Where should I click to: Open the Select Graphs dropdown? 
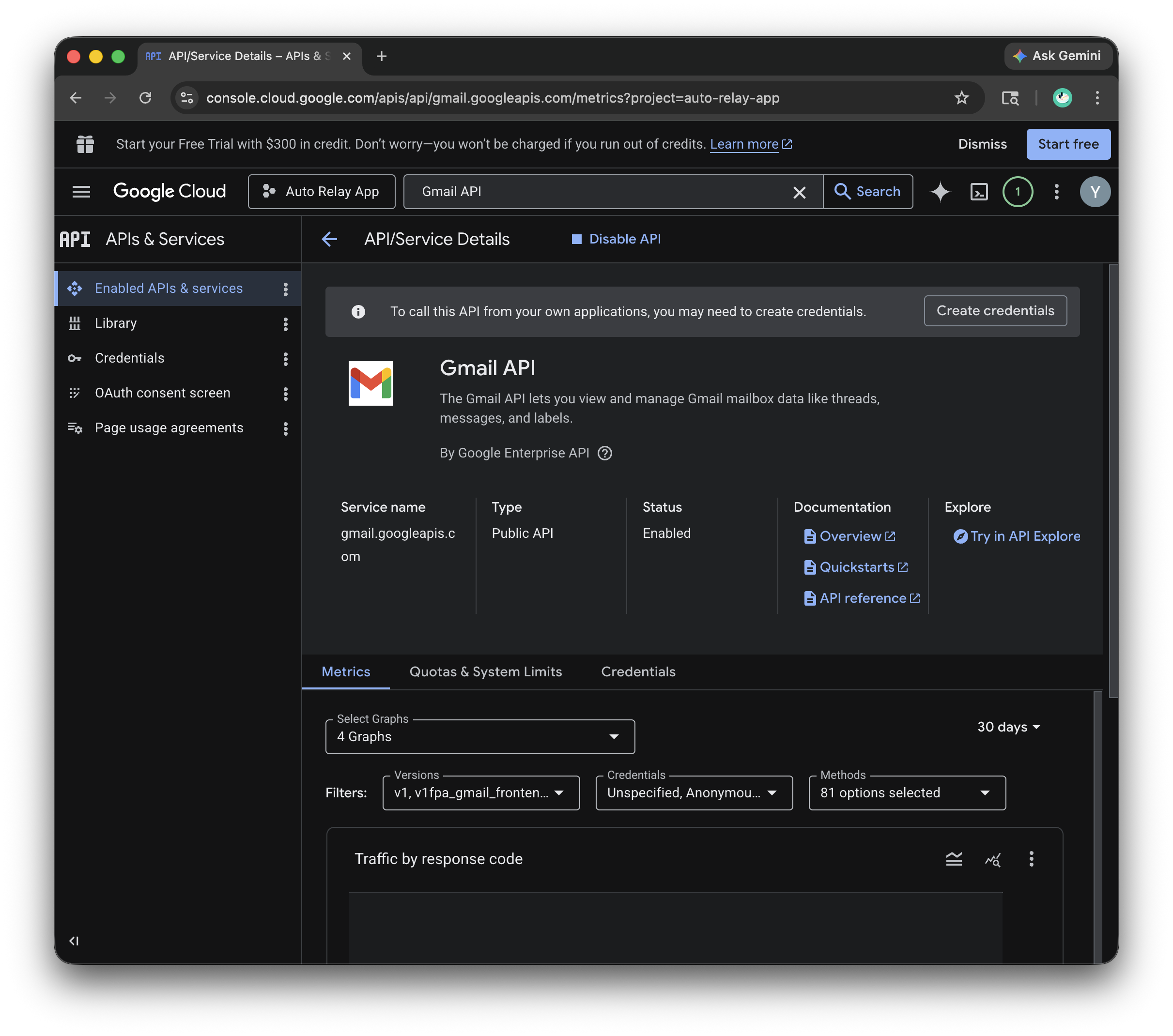click(480, 736)
